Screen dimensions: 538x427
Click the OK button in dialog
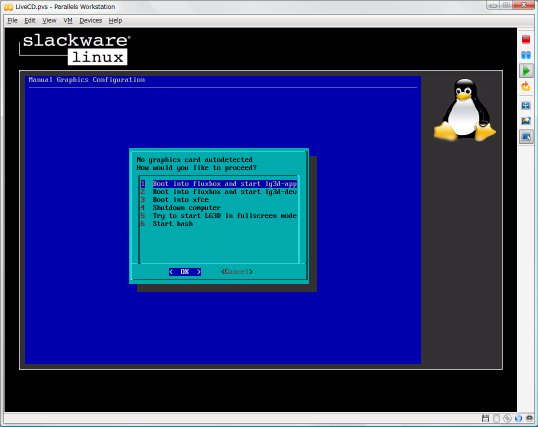click(x=185, y=272)
